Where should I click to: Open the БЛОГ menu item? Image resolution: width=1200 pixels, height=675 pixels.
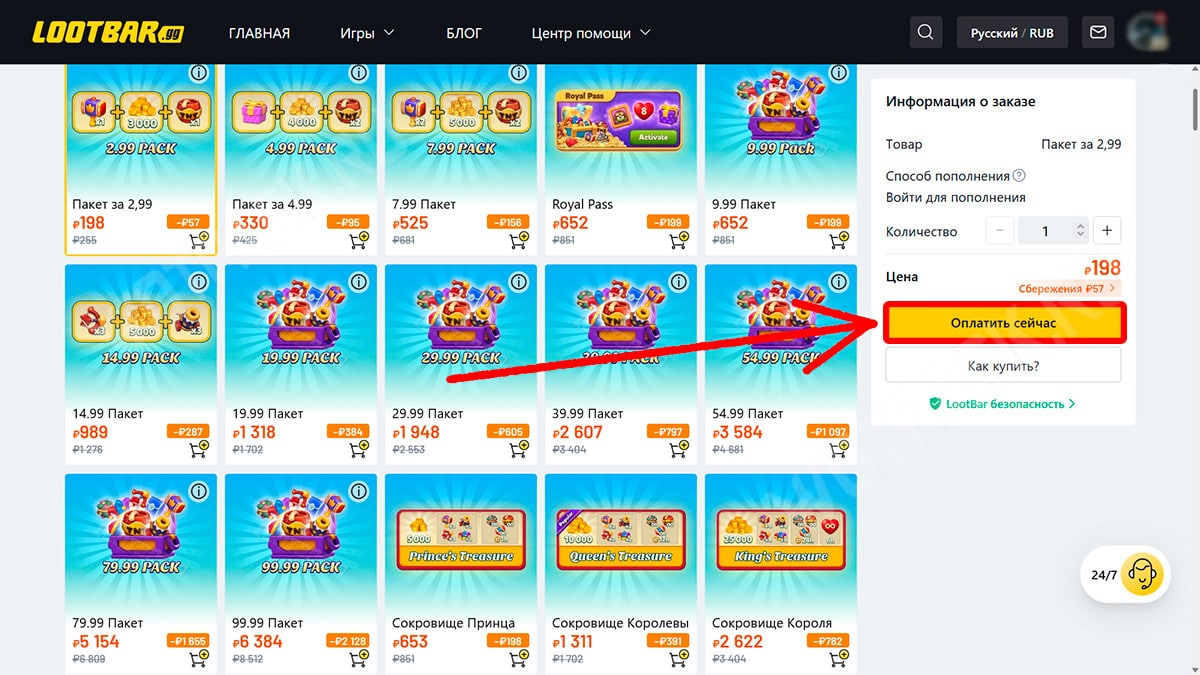(464, 33)
